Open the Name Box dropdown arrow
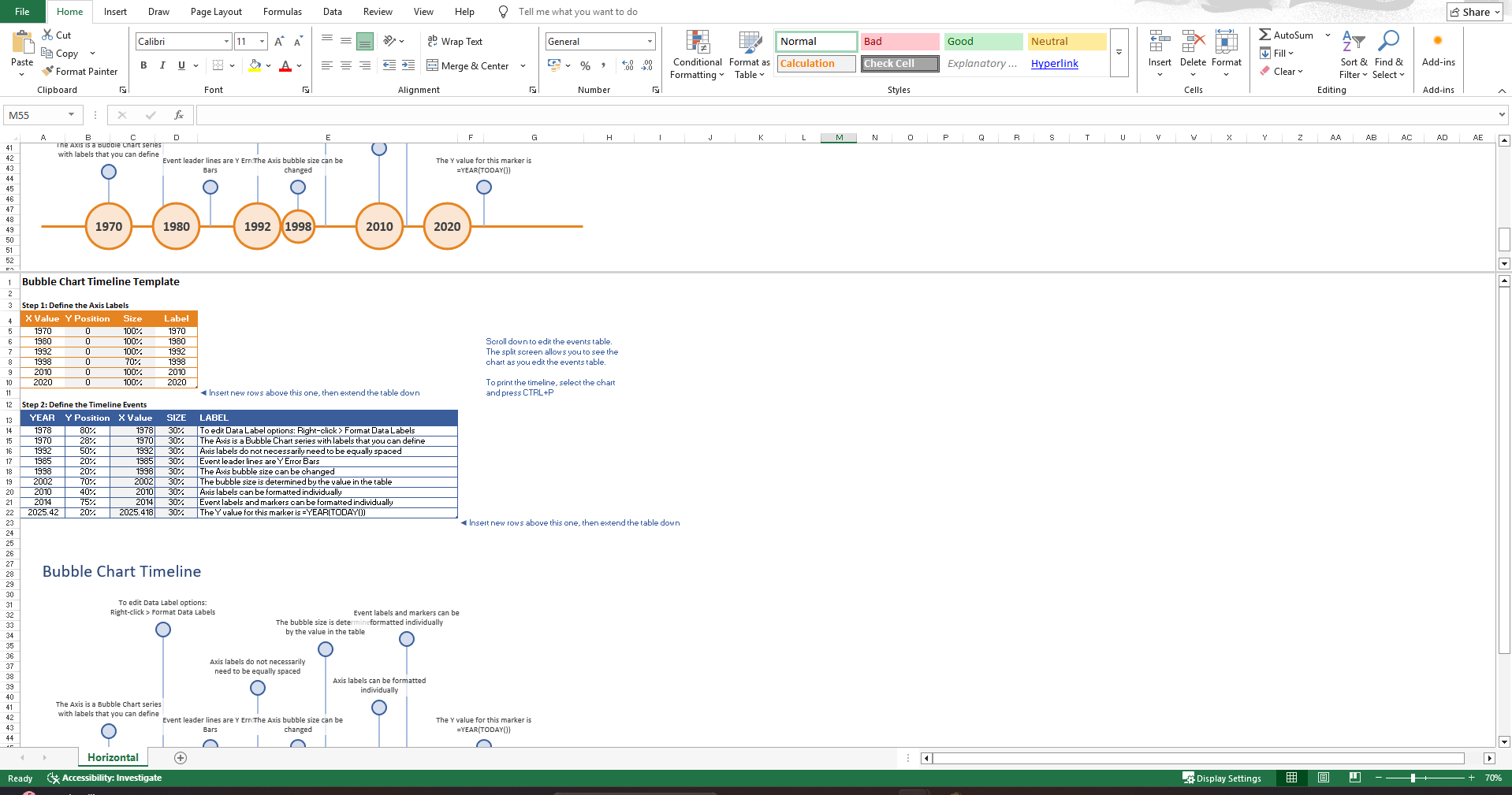Viewport: 1512px width, 795px height. coord(71,115)
